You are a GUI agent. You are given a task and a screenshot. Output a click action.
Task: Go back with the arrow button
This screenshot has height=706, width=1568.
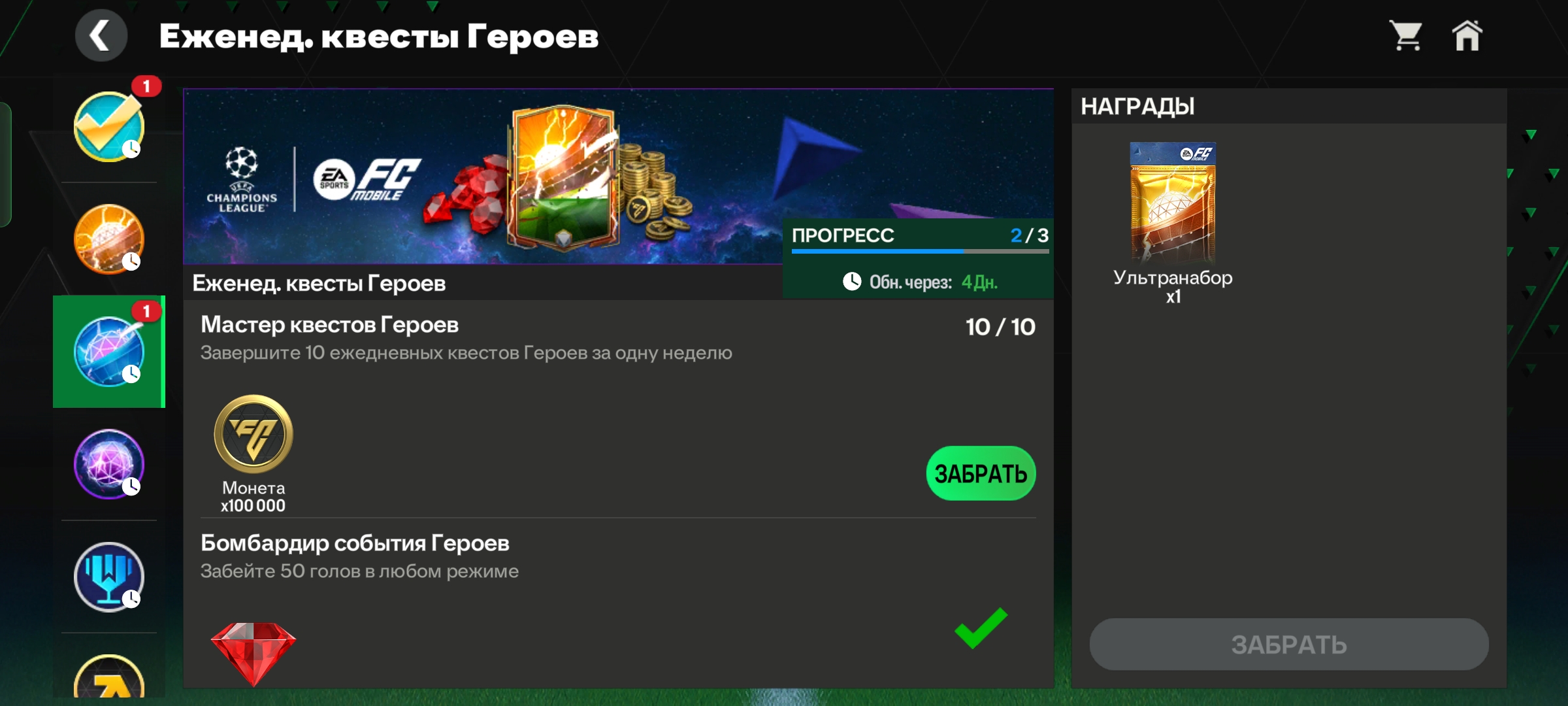click(x=101, y=35)
